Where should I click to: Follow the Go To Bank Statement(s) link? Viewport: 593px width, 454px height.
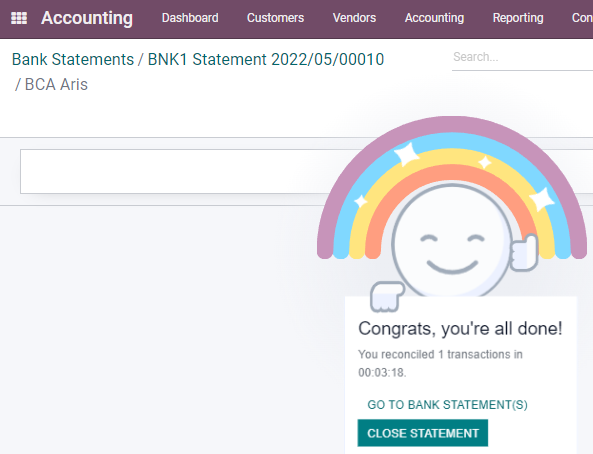pos(447,405)
